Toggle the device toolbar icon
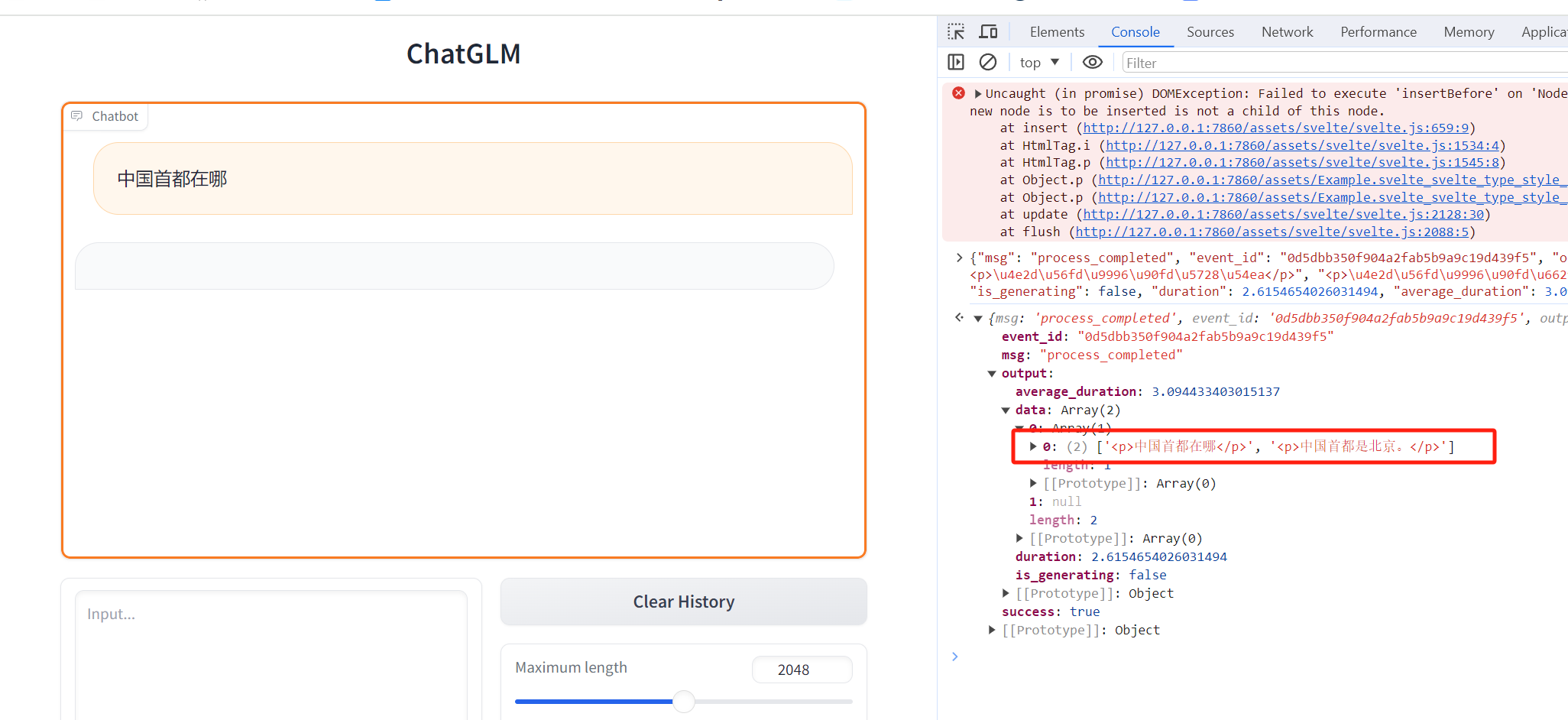This screenshot has height=720, width=1568. (x=989, y=31)
